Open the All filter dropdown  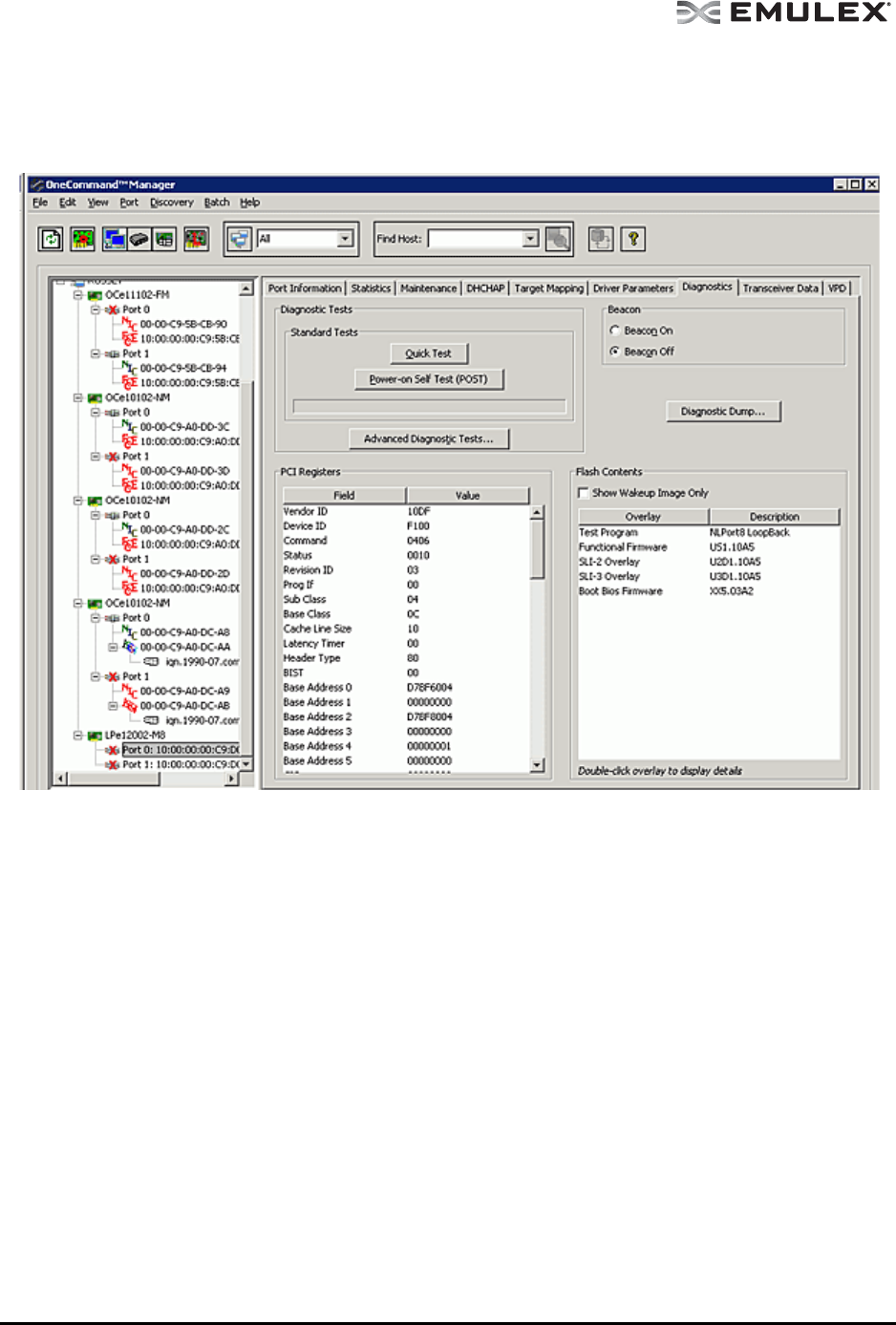[x=345, y=239]
